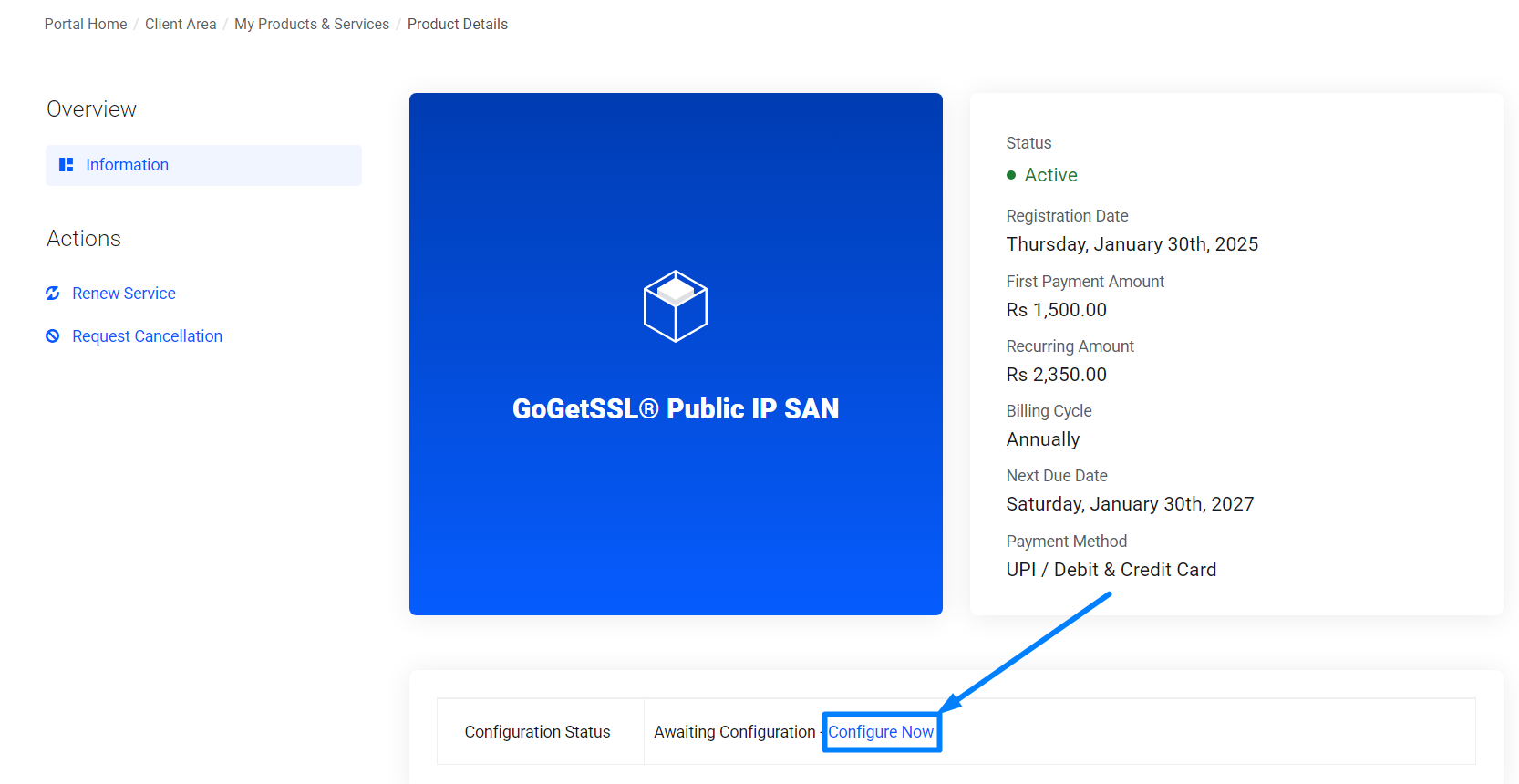Click the Product Details breadcrumb
Viewport: 1519px width, 784px height.
[x=458, y=25]
